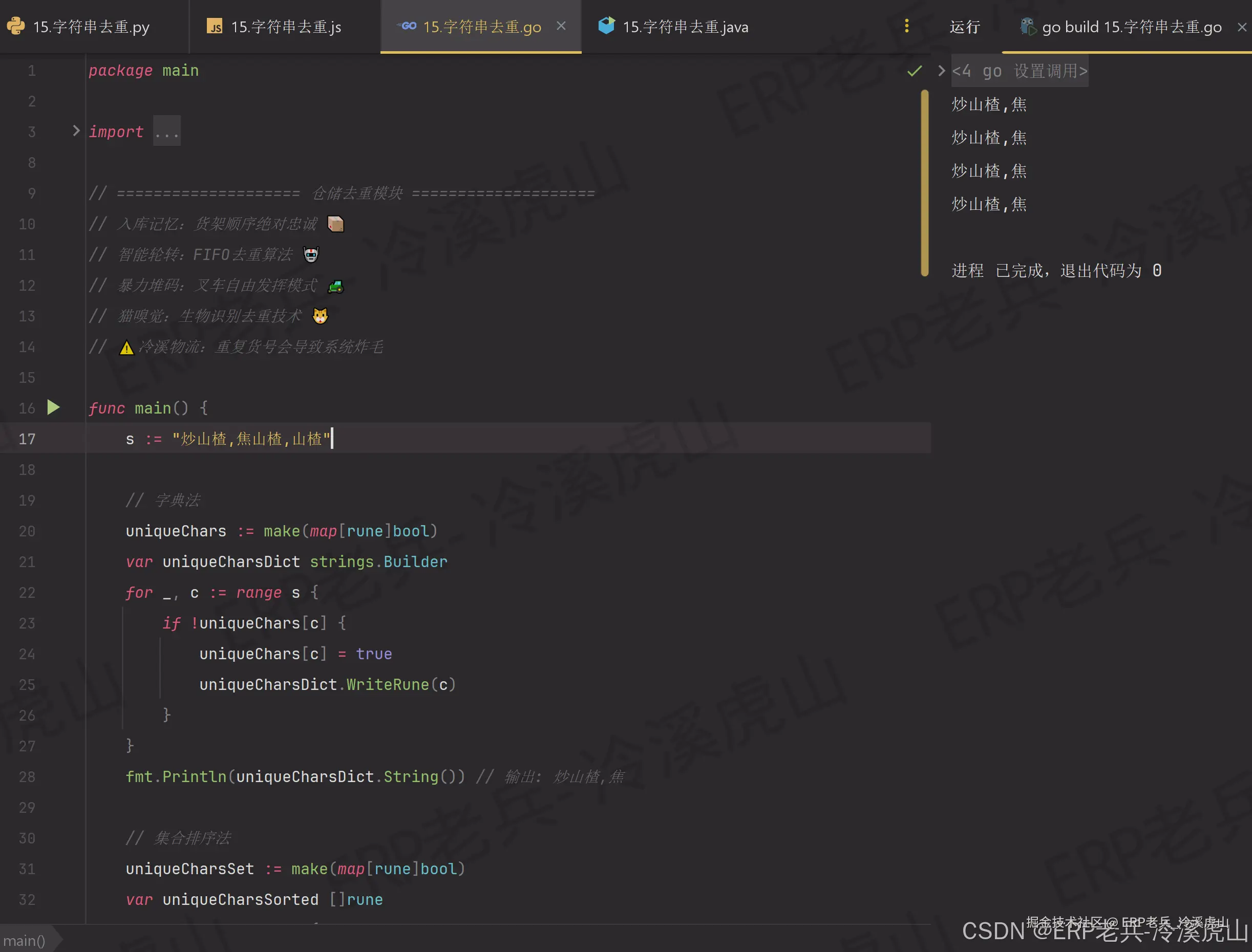Click the gopher icon in the run configuration

1028,26
